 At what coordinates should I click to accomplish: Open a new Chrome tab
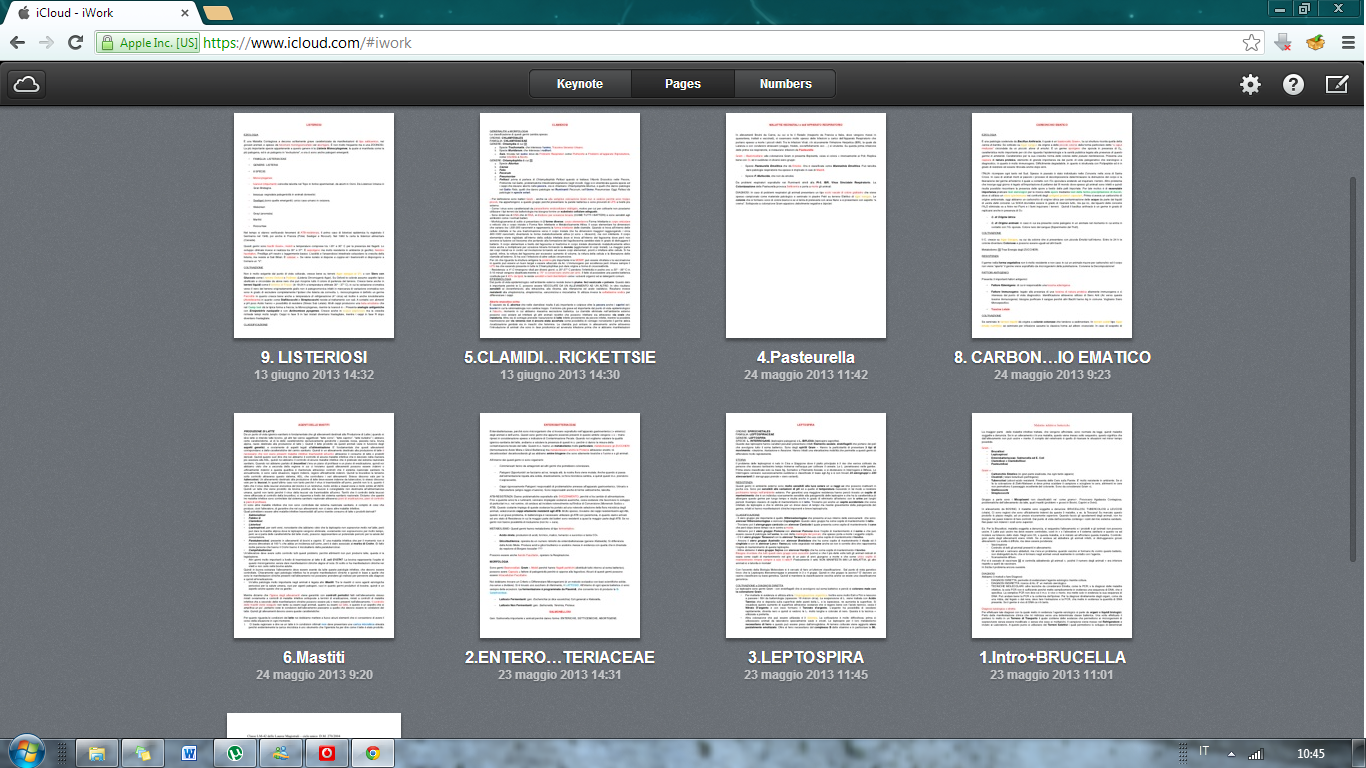tap(217, 13)
